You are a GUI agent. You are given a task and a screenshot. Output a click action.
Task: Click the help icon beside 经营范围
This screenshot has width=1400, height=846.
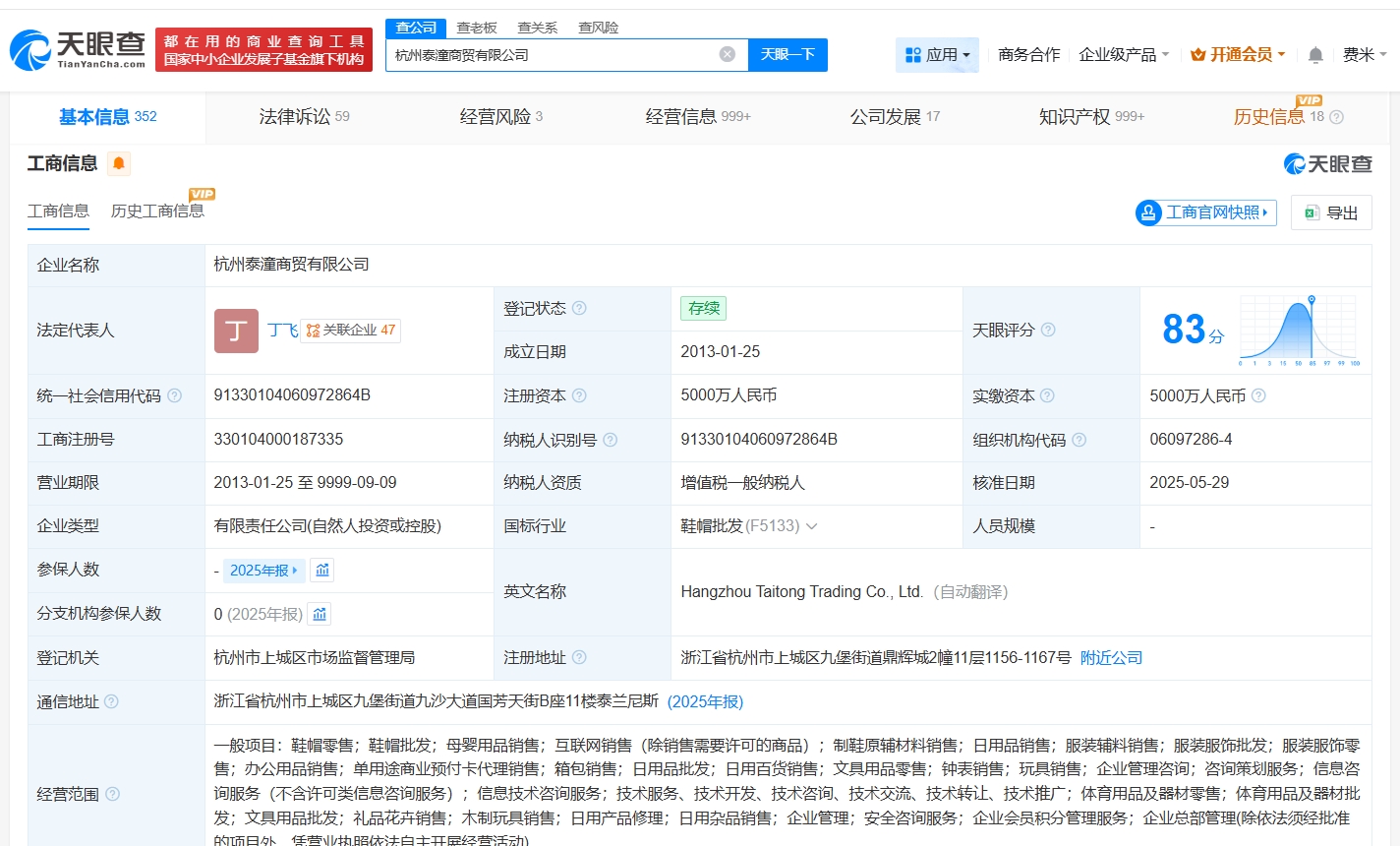(x=112, y=794)
